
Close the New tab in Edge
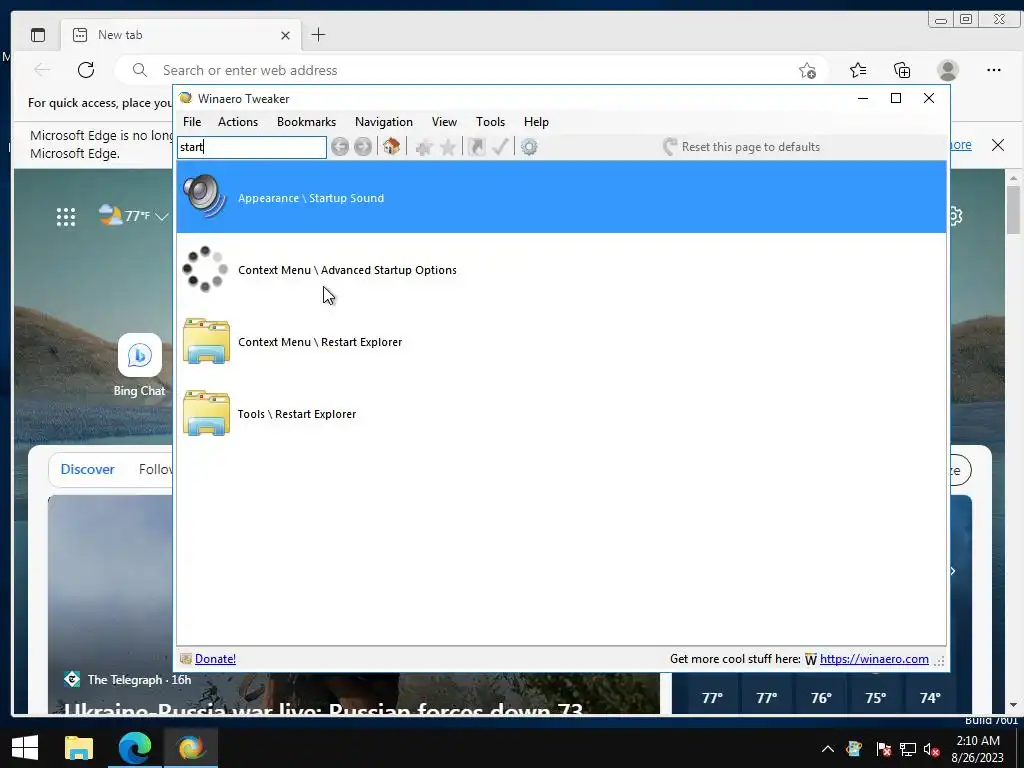[285, 35]
